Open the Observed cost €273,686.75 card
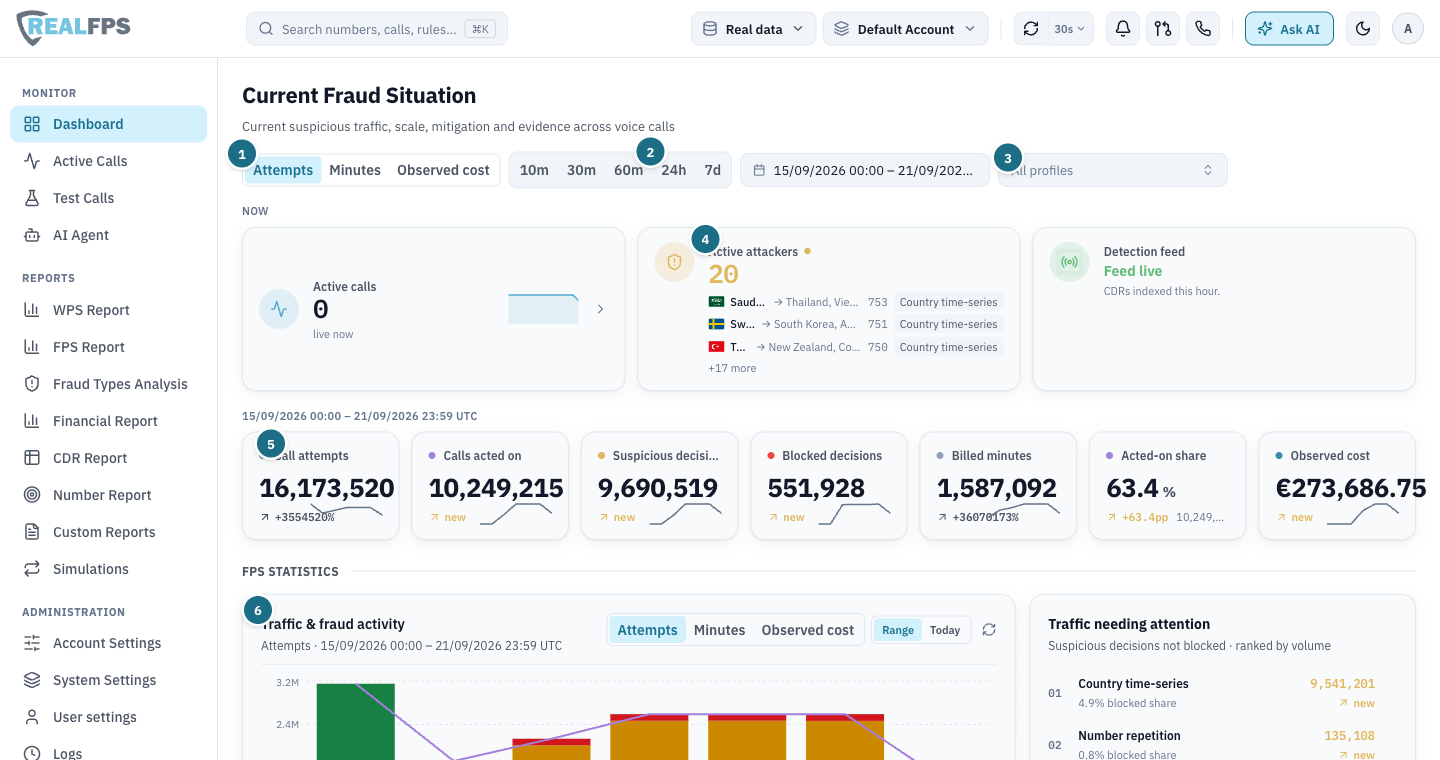This screenshot has width=1440, height=760. click(1337, 486)
